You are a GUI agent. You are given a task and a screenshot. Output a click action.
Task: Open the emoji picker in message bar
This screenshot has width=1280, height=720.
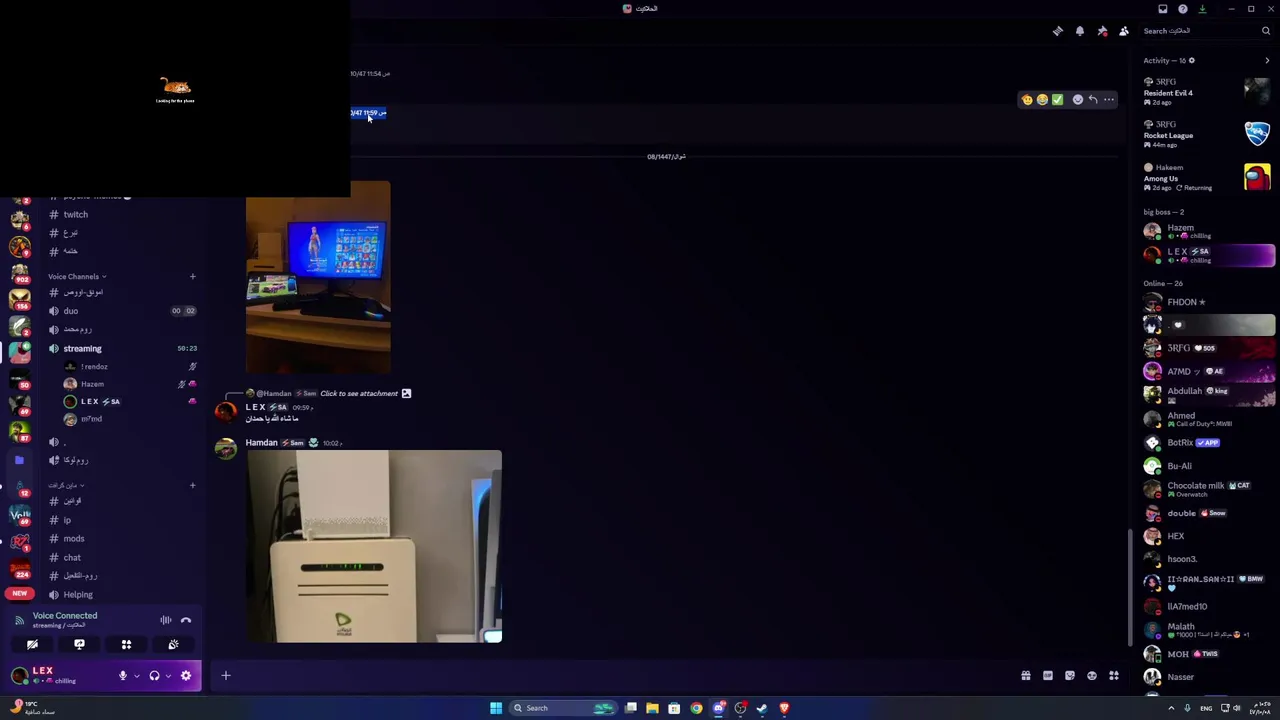click(1092, 677)
